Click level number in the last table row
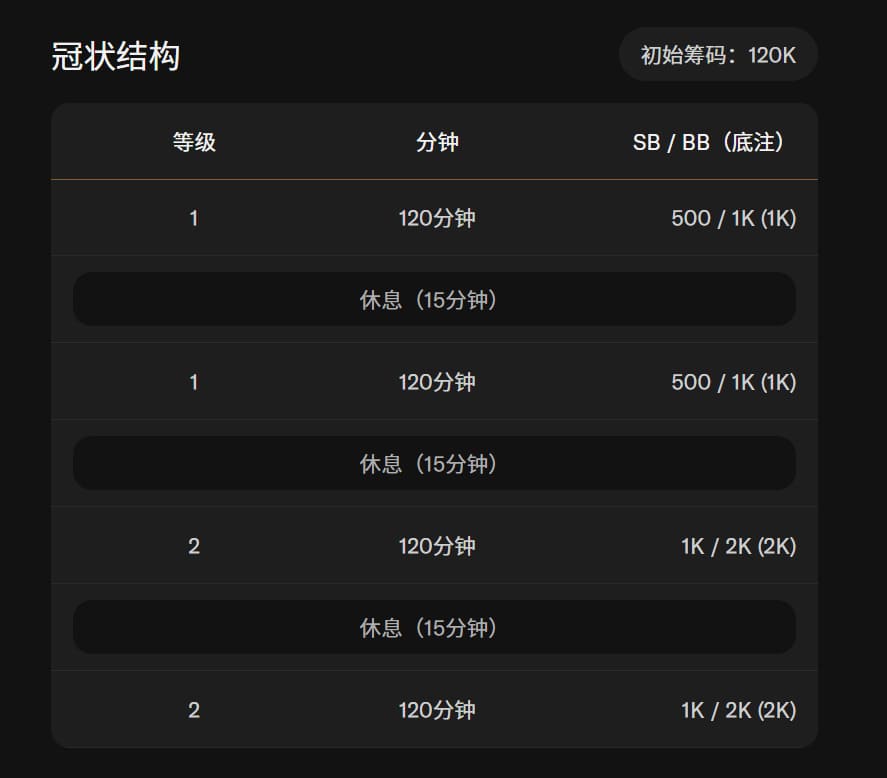 pos(194,710)
